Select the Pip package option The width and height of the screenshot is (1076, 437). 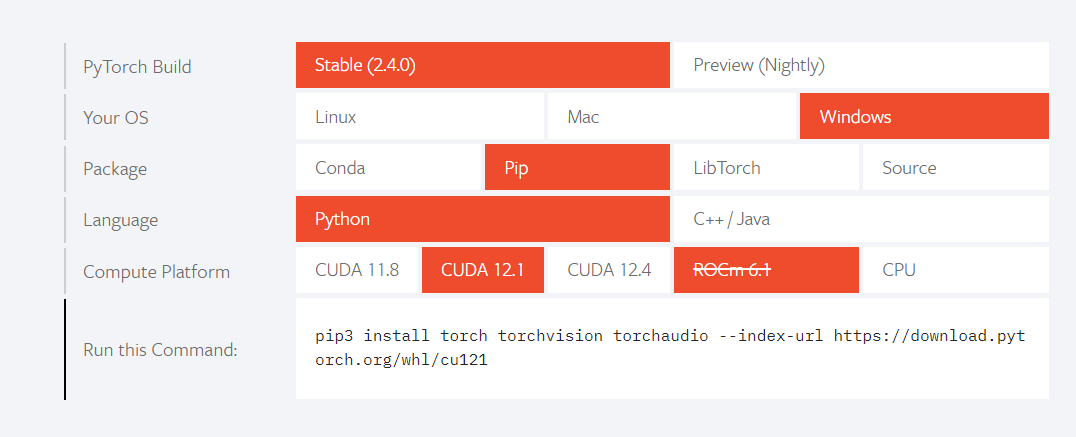[576, 168]
